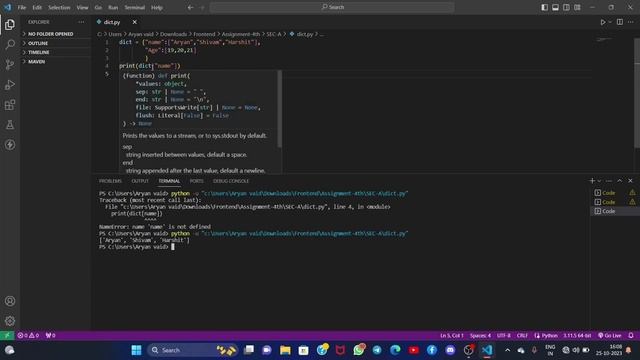Viewport: 640px width, 360px height.
Task: Expand the OUTLINE section
Action: 56,43
